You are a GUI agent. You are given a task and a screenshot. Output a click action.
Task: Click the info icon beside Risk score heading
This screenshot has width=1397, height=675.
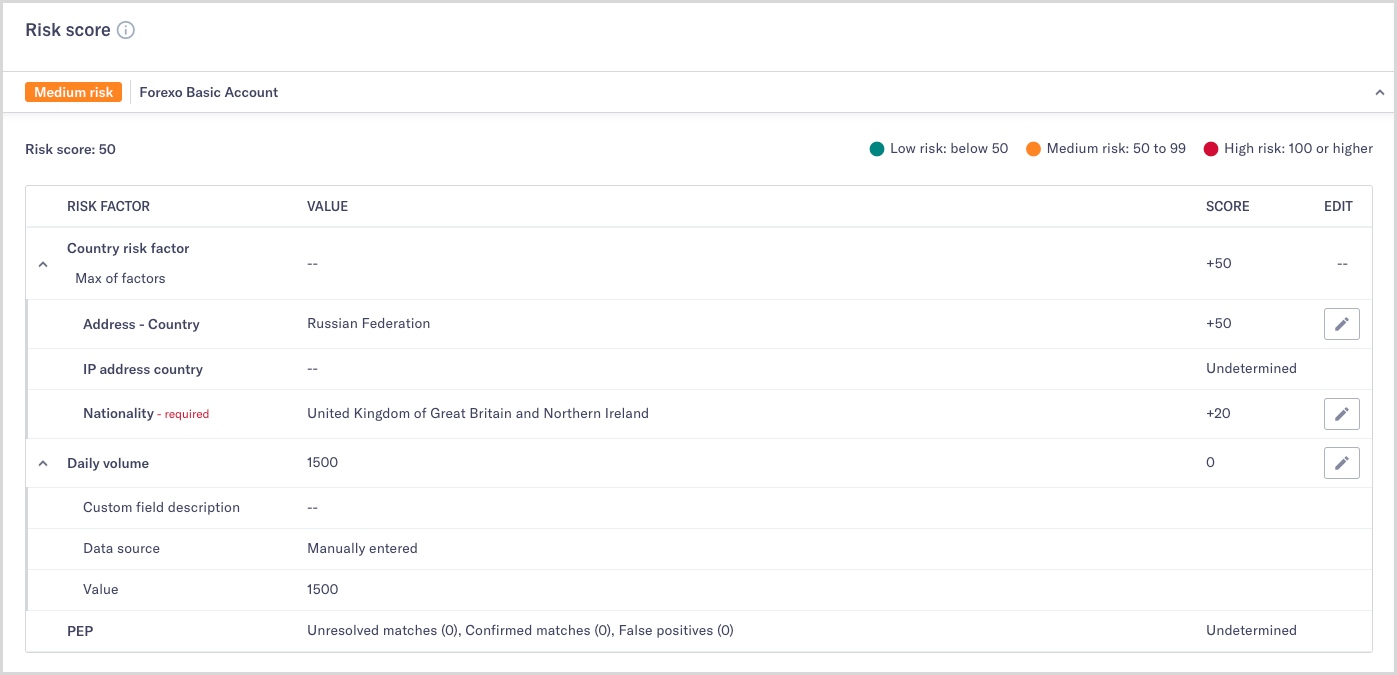tap(125, 30)
